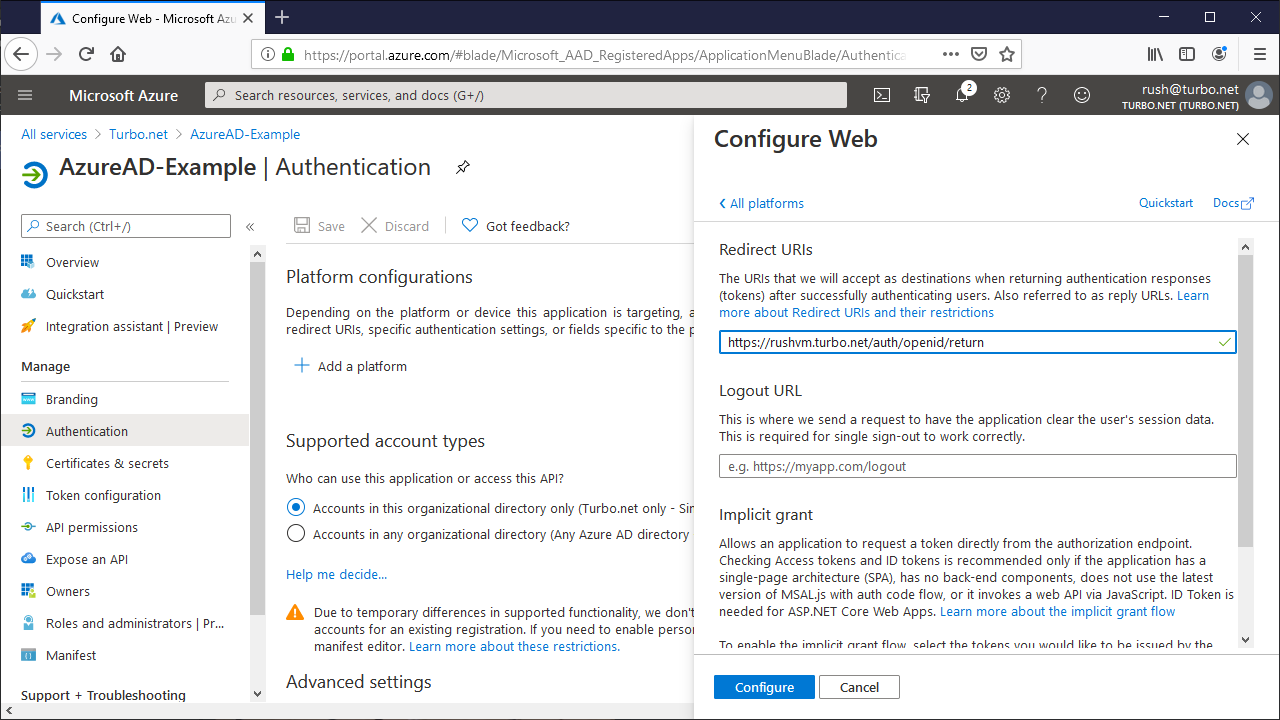Viewport: 1280px width, 720px height.
Task: View notifications via the bell icon
Action: click(961, 95)
